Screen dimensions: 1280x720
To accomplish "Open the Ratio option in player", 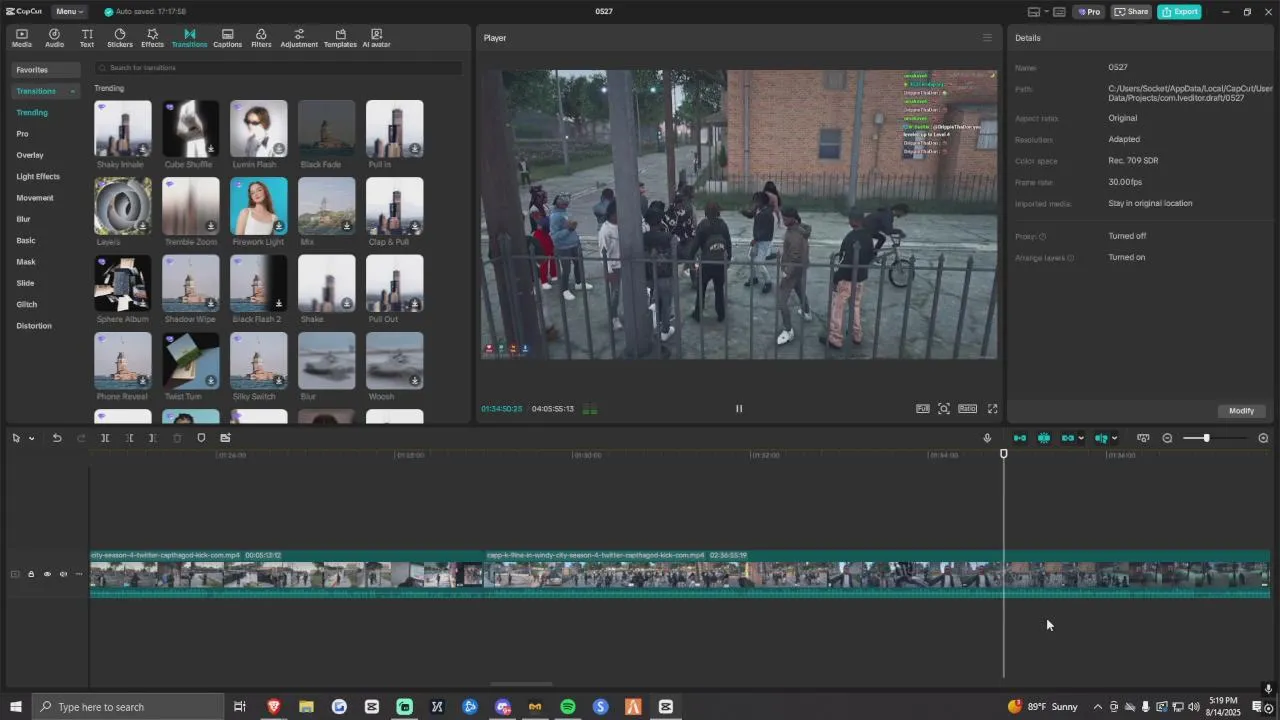I will (967, 408).
